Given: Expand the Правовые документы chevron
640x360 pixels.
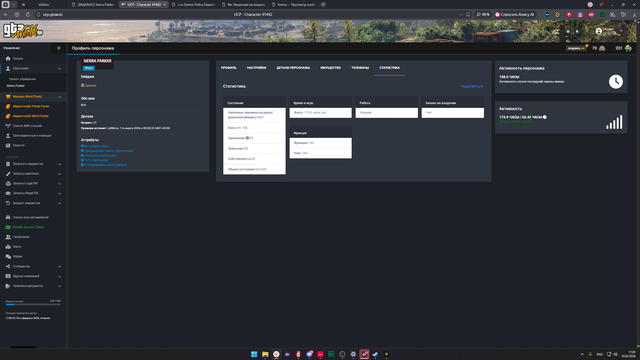Looking at the screenshot, I should click(x=60, y=286).
